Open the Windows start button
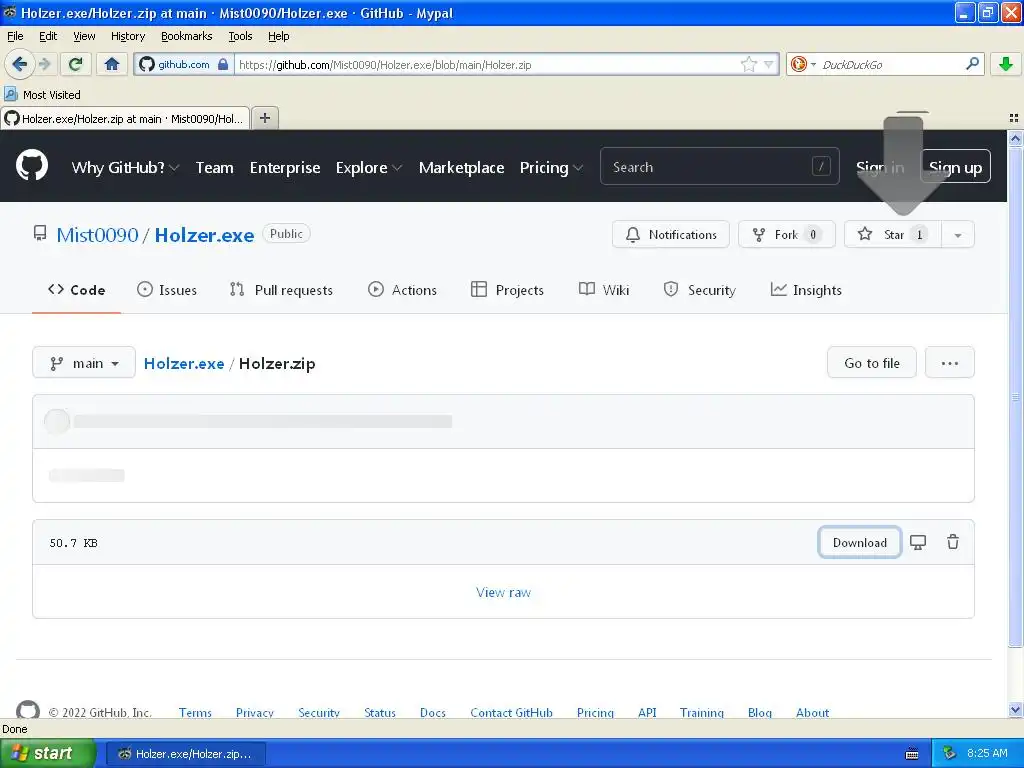 click(48, 753)
